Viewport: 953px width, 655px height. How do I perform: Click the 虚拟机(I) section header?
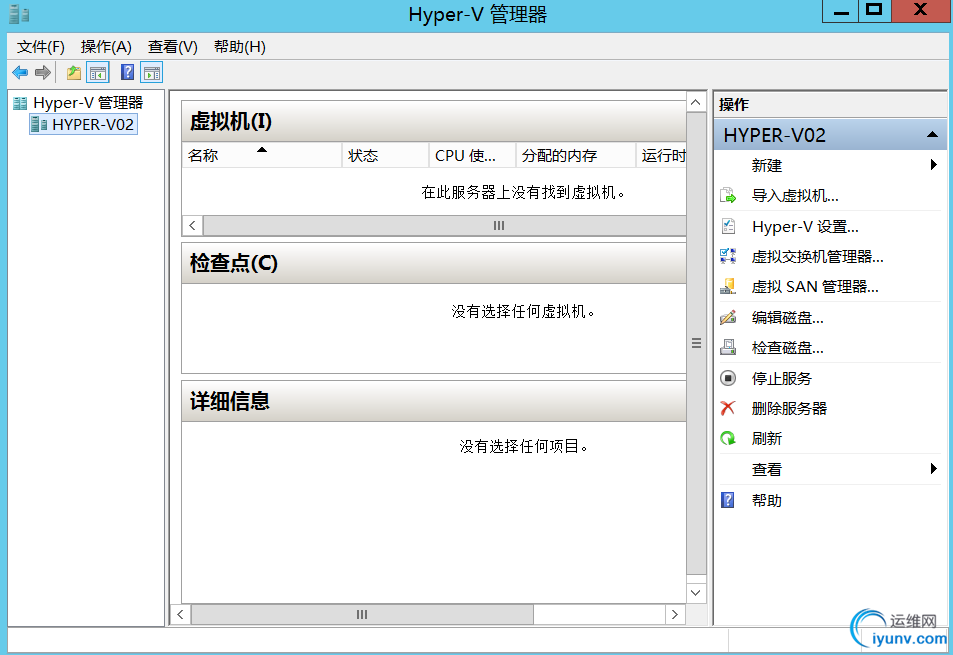(434, 122)
